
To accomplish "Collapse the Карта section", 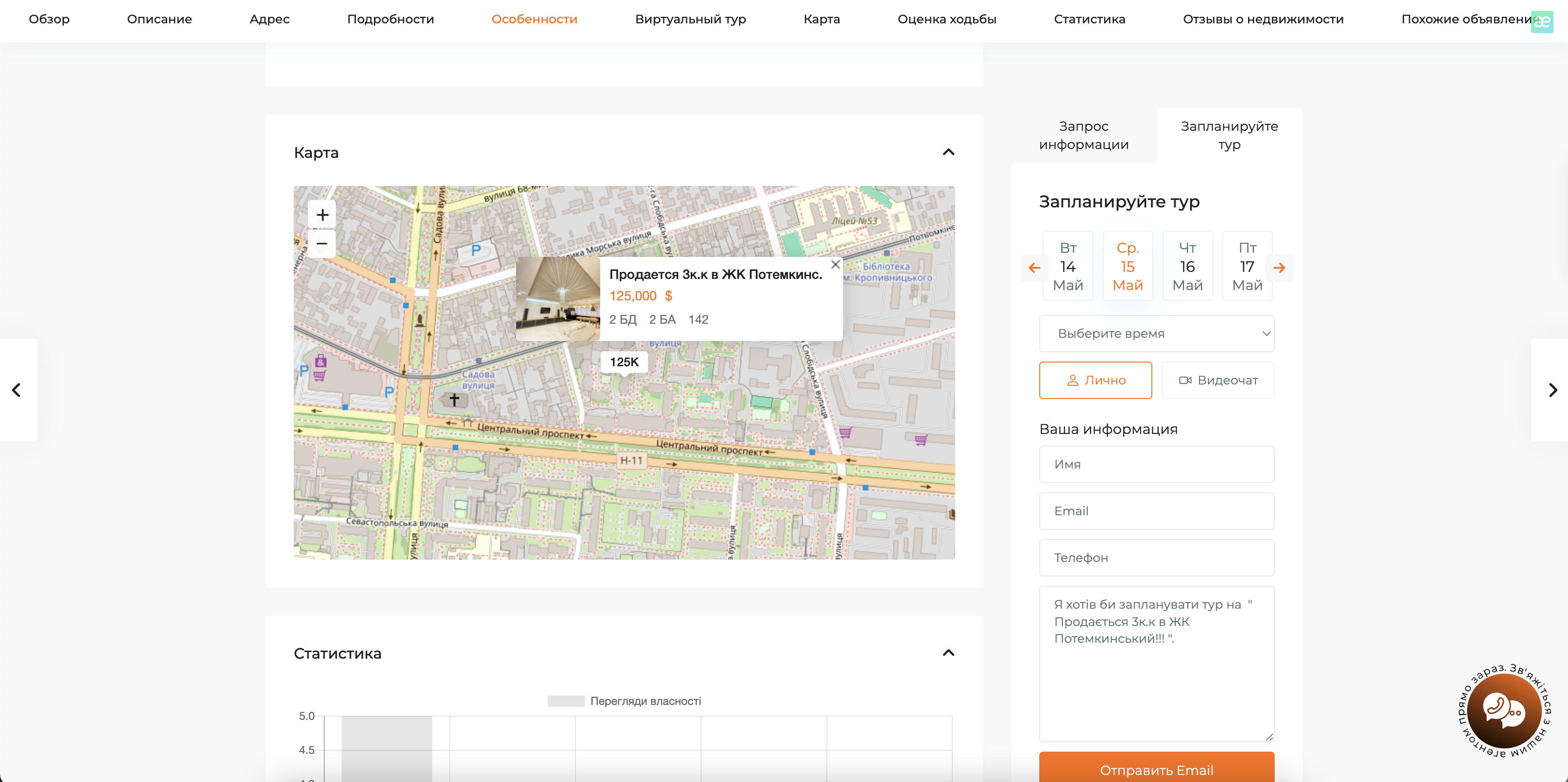I will [x=948, y=152].
